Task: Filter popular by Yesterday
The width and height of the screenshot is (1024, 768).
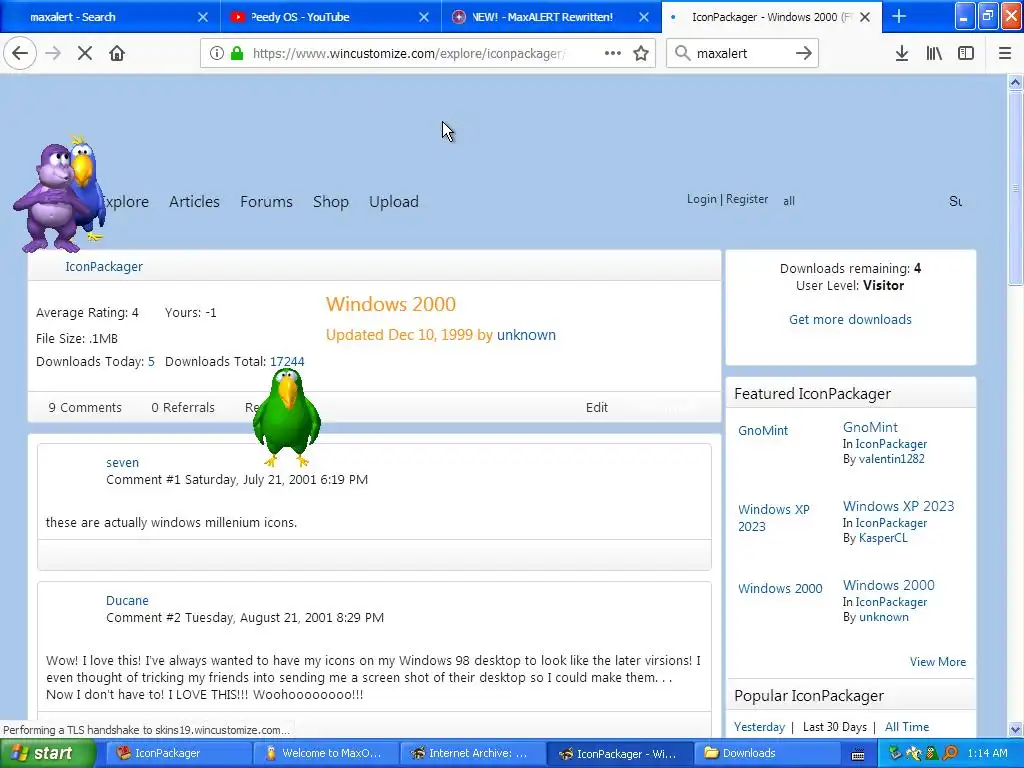Action: [x=759, y=727]
